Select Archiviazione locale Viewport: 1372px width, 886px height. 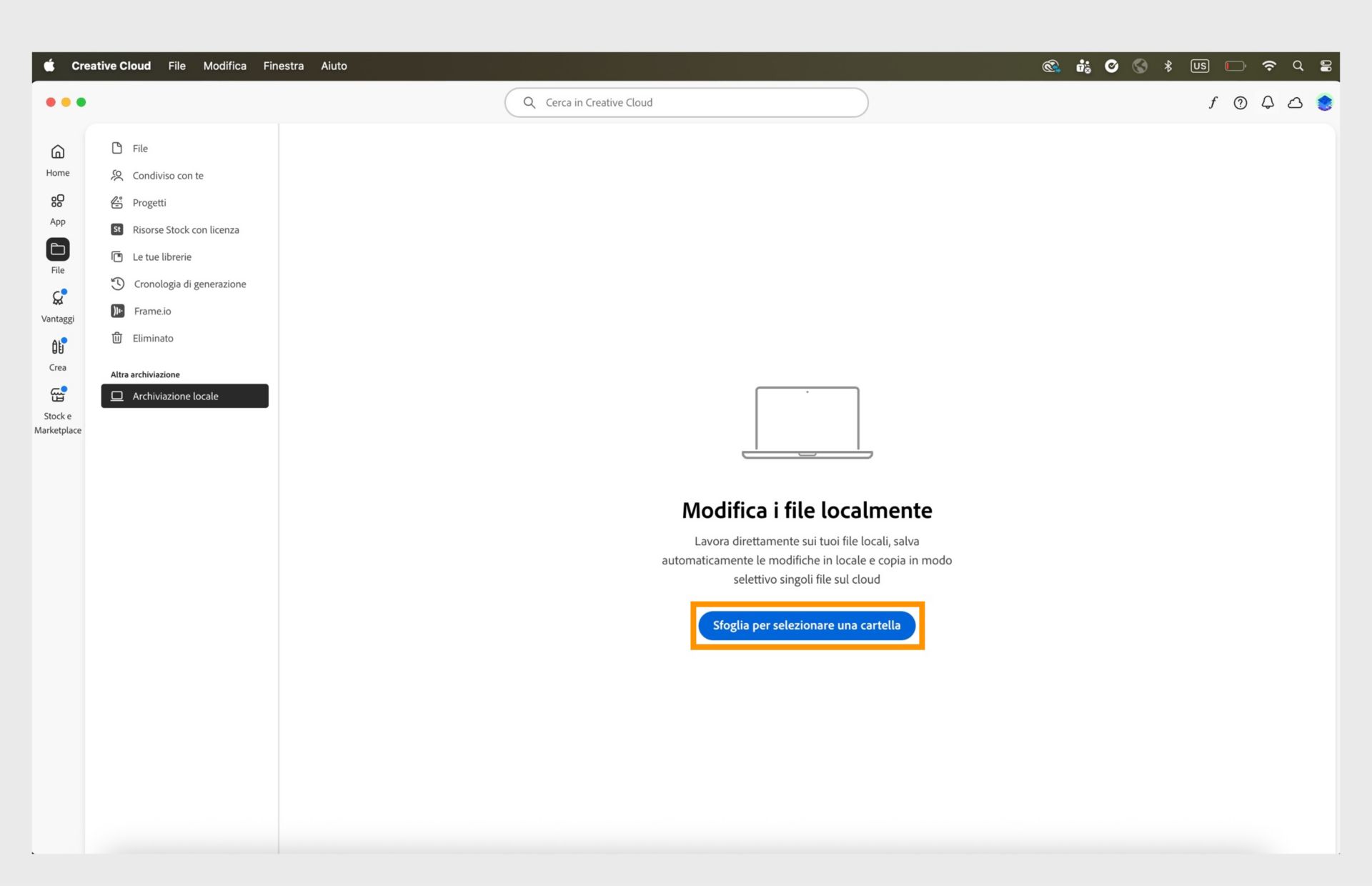click(x=184, y=396)
